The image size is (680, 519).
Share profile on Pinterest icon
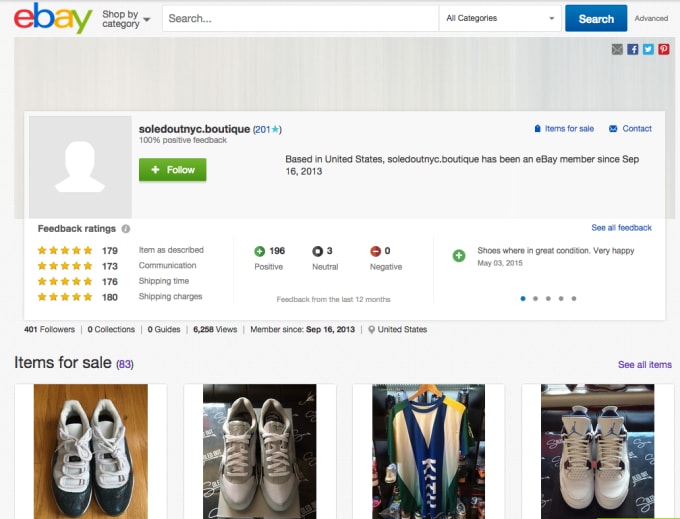point(664,49)
